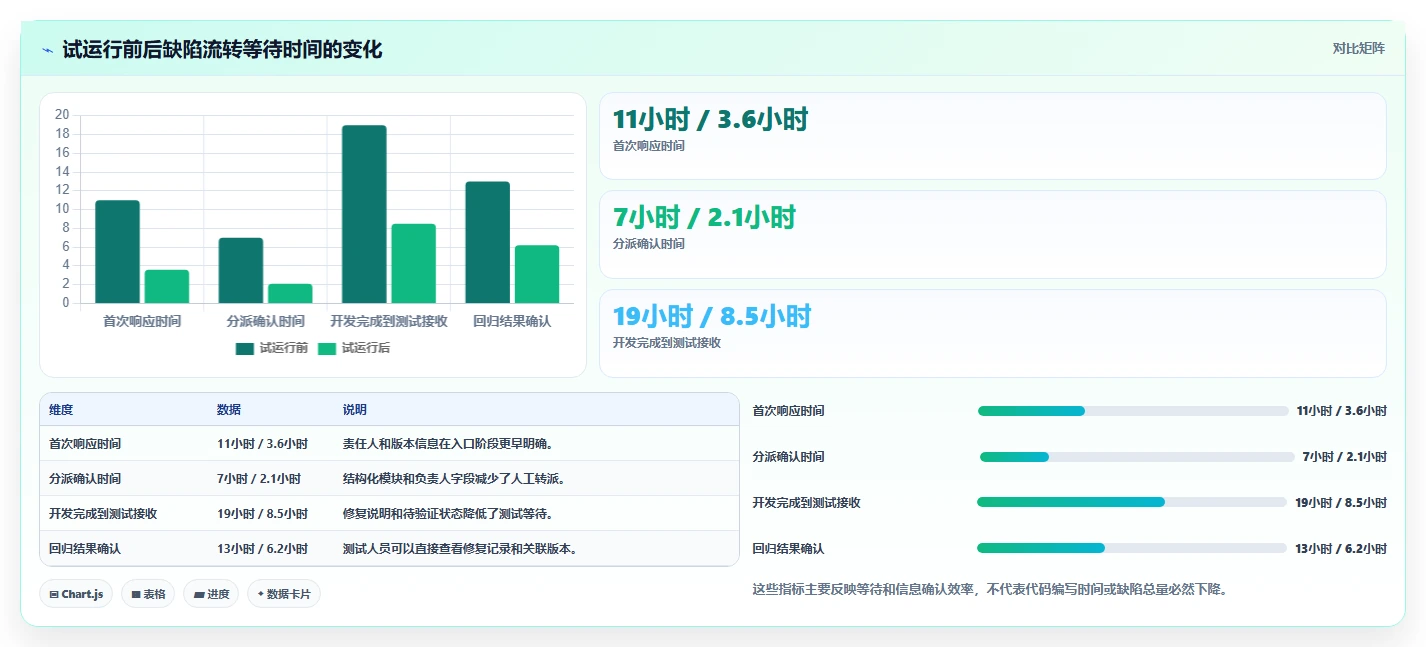Click the 维度 column header
The height and width of the screenshot is (647, 1426).
(61, 410)
